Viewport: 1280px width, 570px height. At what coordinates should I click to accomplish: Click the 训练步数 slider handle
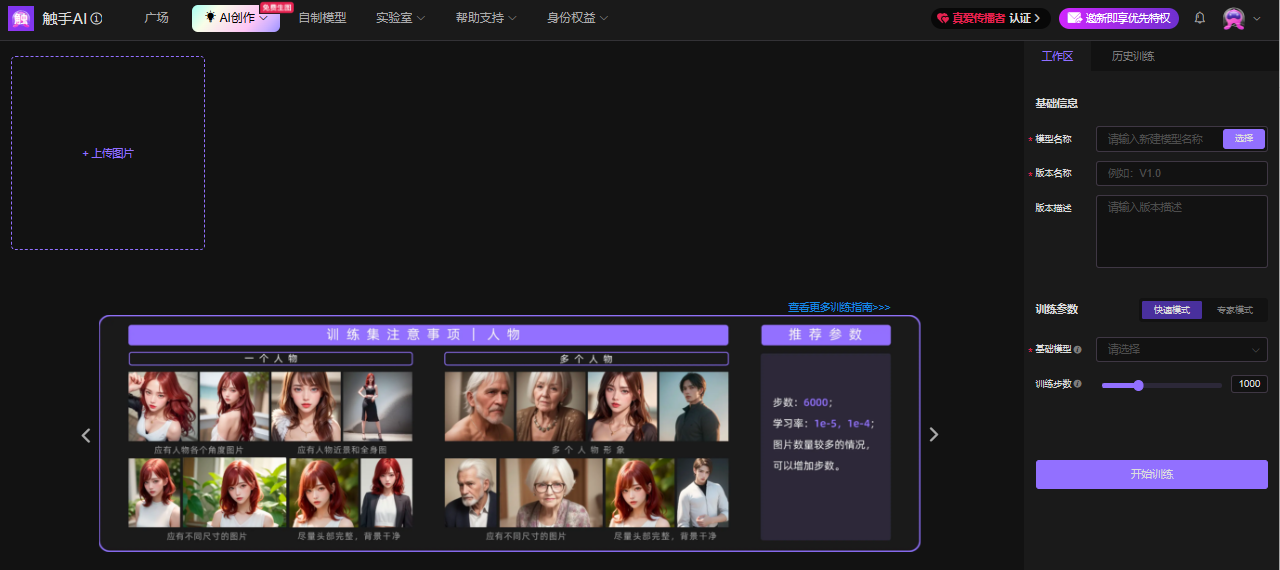tap(1138, 385)
